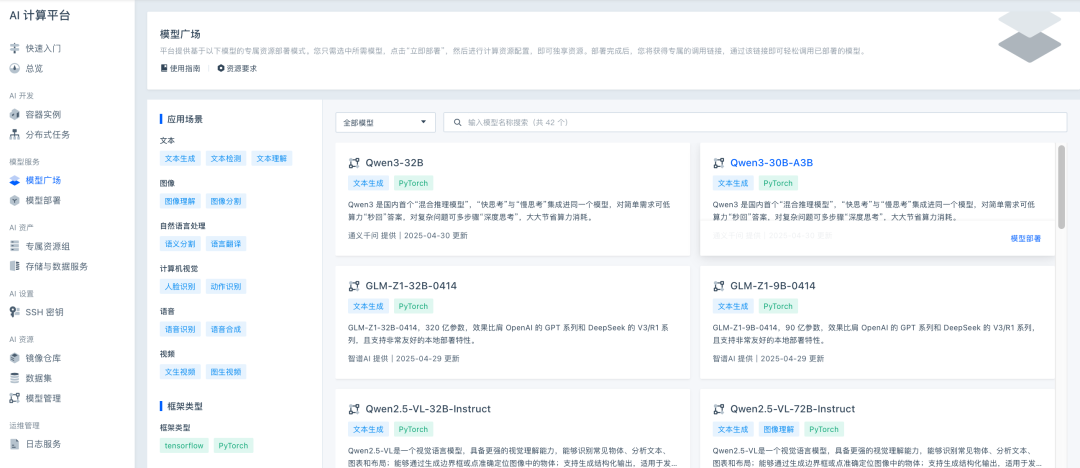Click the 总览 sidebar icon

[14, 68]
